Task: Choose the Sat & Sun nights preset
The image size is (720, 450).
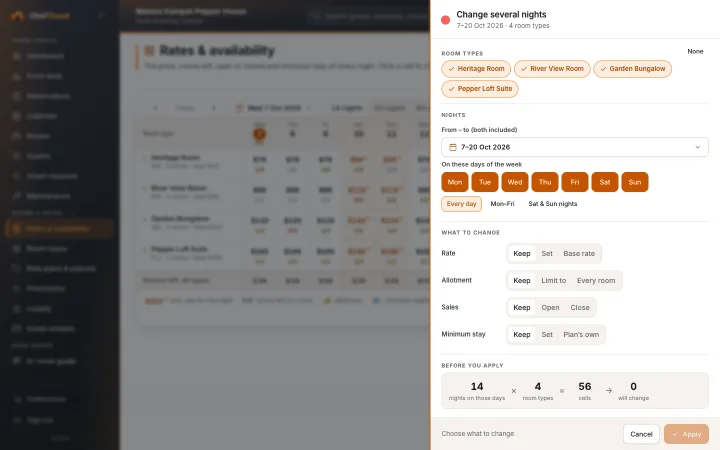Action: coord(552,204)
